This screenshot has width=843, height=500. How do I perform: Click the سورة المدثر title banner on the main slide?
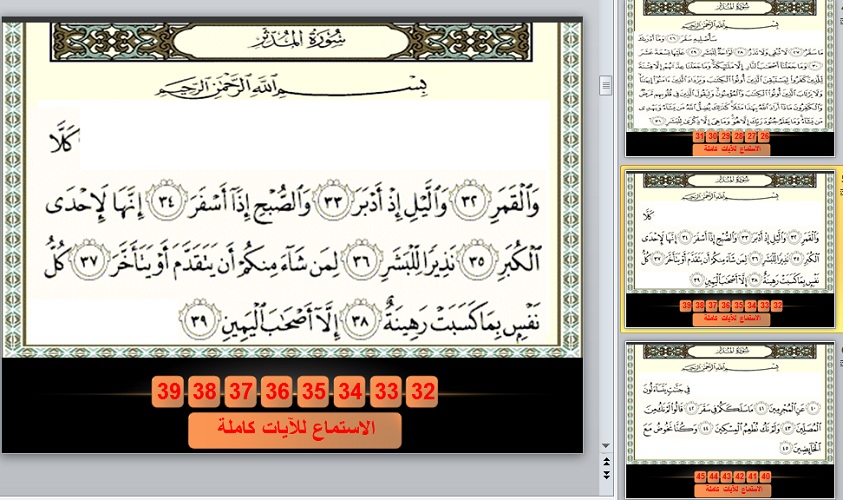point(291,40)
